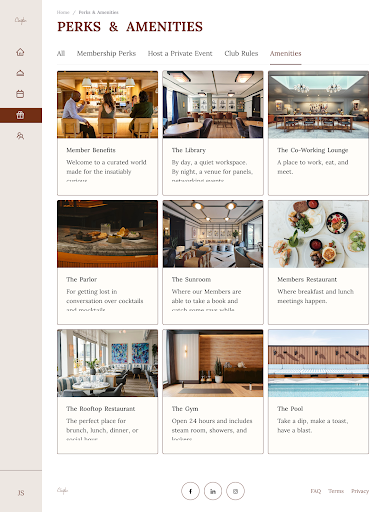The width and height of the screenshot is (384, 512).
Task: Click The Parlor card title
Action: [82, 279]
